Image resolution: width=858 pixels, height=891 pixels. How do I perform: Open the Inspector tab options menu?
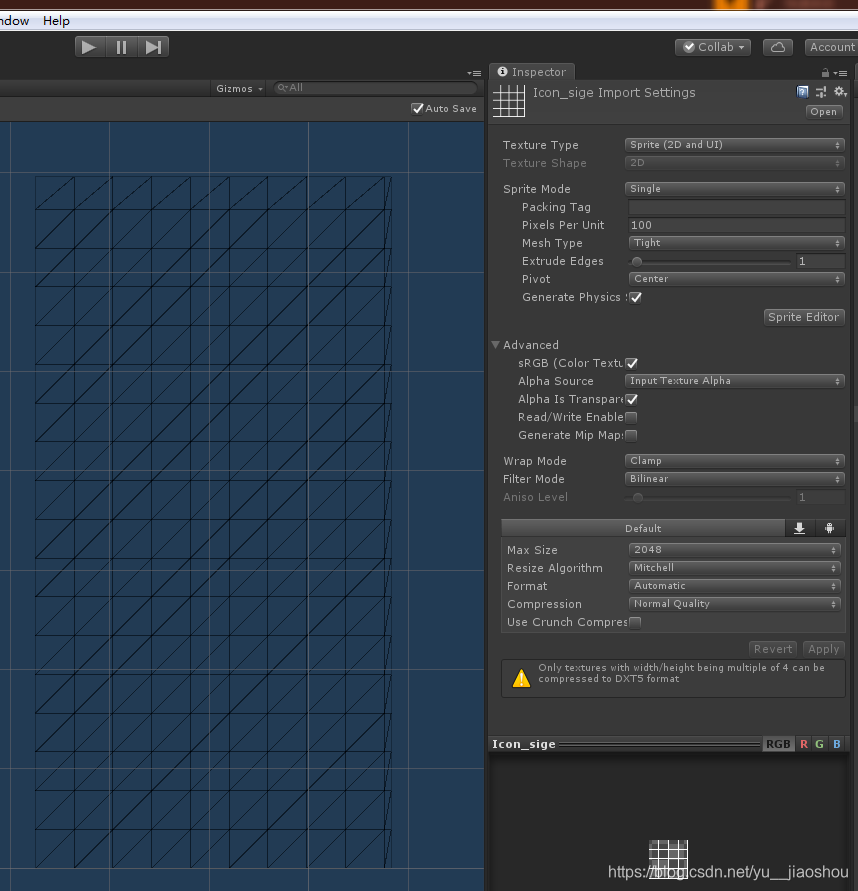tap(840, 73)
